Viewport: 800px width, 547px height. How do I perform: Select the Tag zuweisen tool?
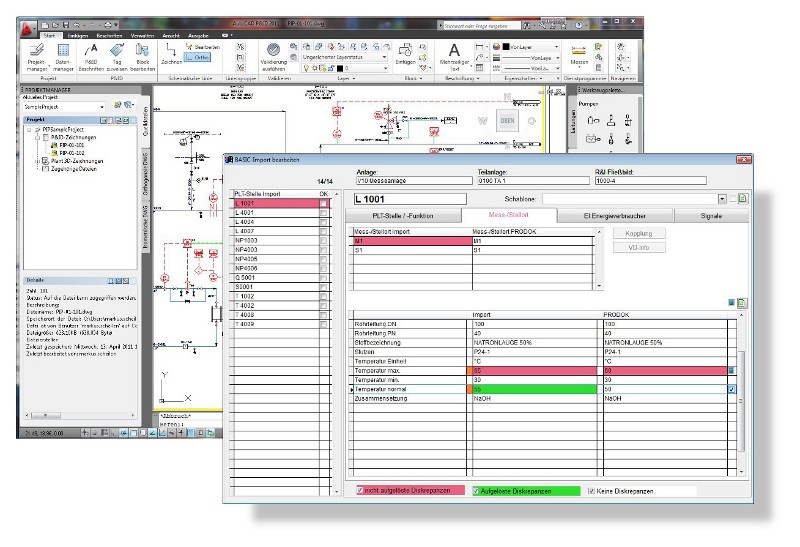click(x=117, y=57)
